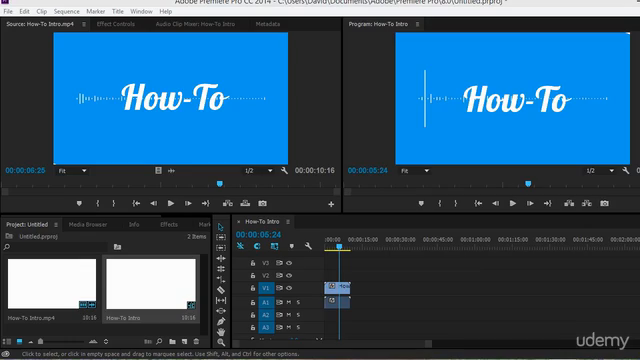Open Program monitor 1/2 resolution dropdown
This screenshot has height=360, width=640.
(x=600, y=171)
